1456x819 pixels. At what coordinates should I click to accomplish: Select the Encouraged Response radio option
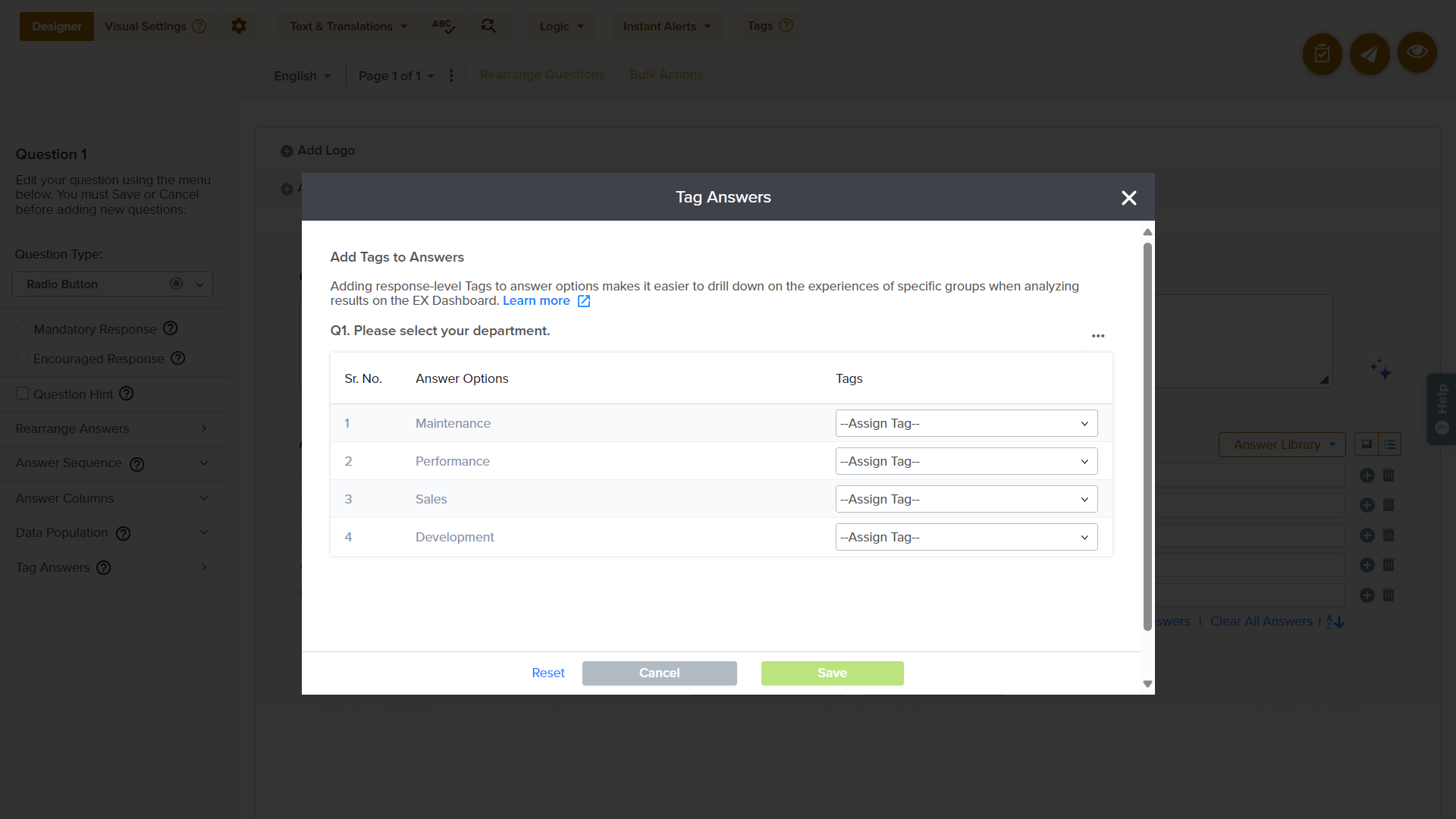pyautogui.click(x=22, y=358)
